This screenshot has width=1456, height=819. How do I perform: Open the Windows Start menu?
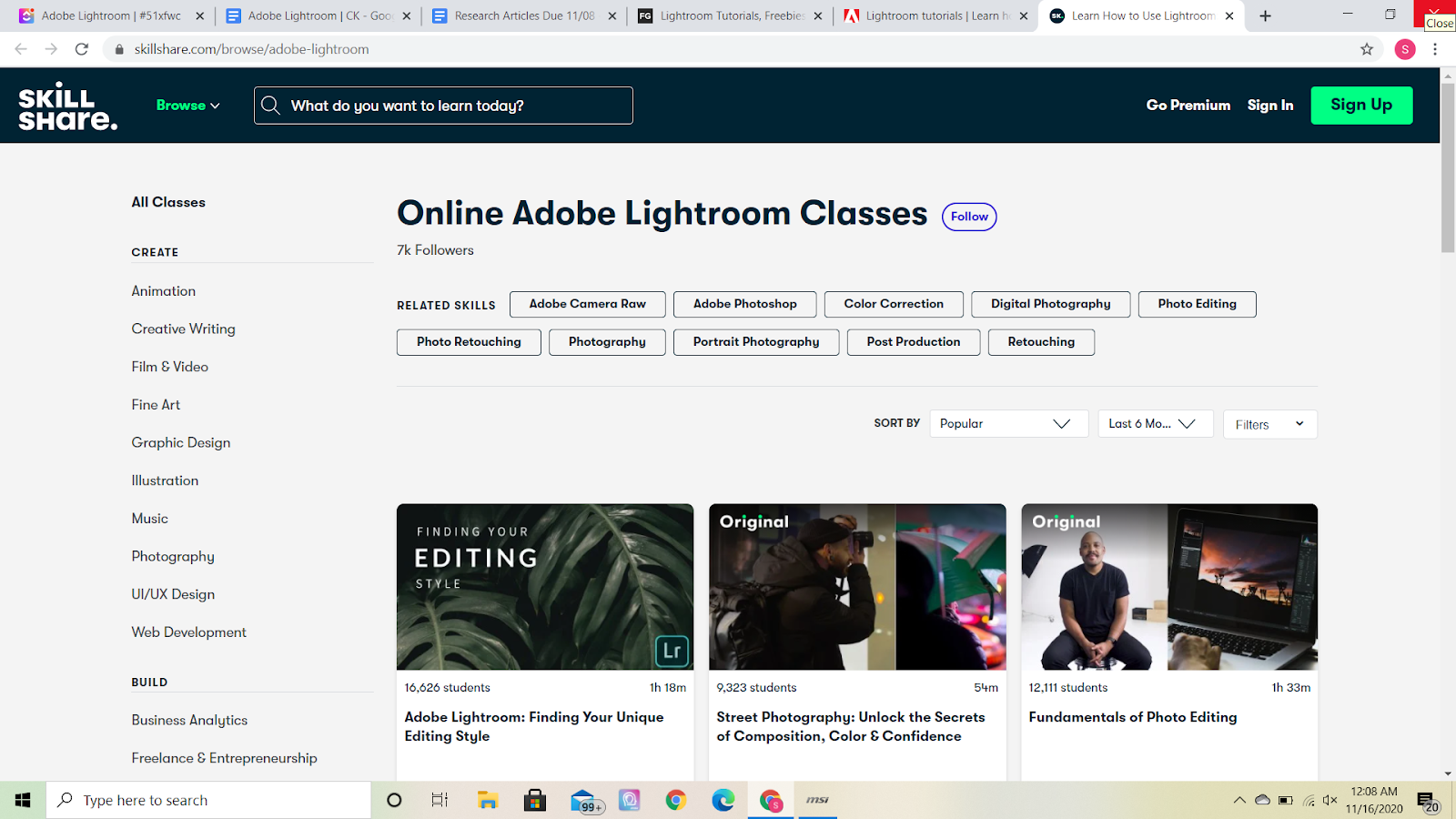(x=23, y=800)
